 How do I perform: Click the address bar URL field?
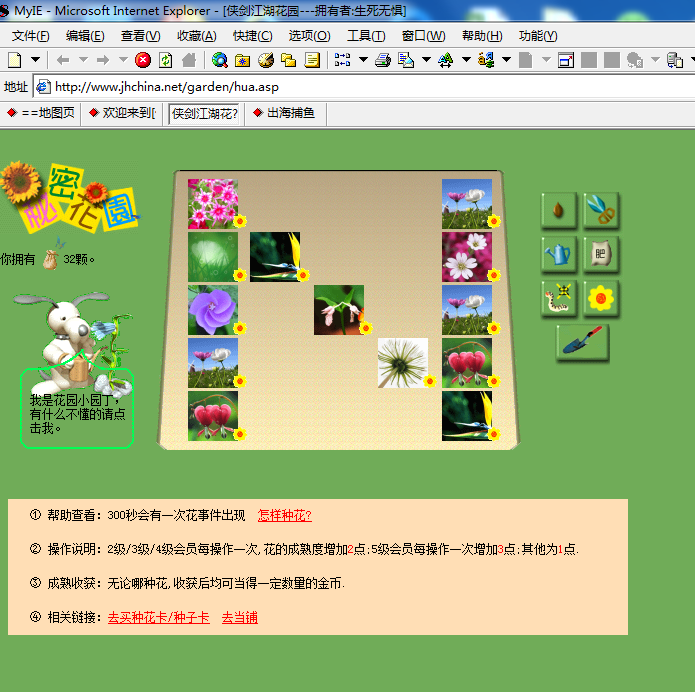tap(363, 87)
